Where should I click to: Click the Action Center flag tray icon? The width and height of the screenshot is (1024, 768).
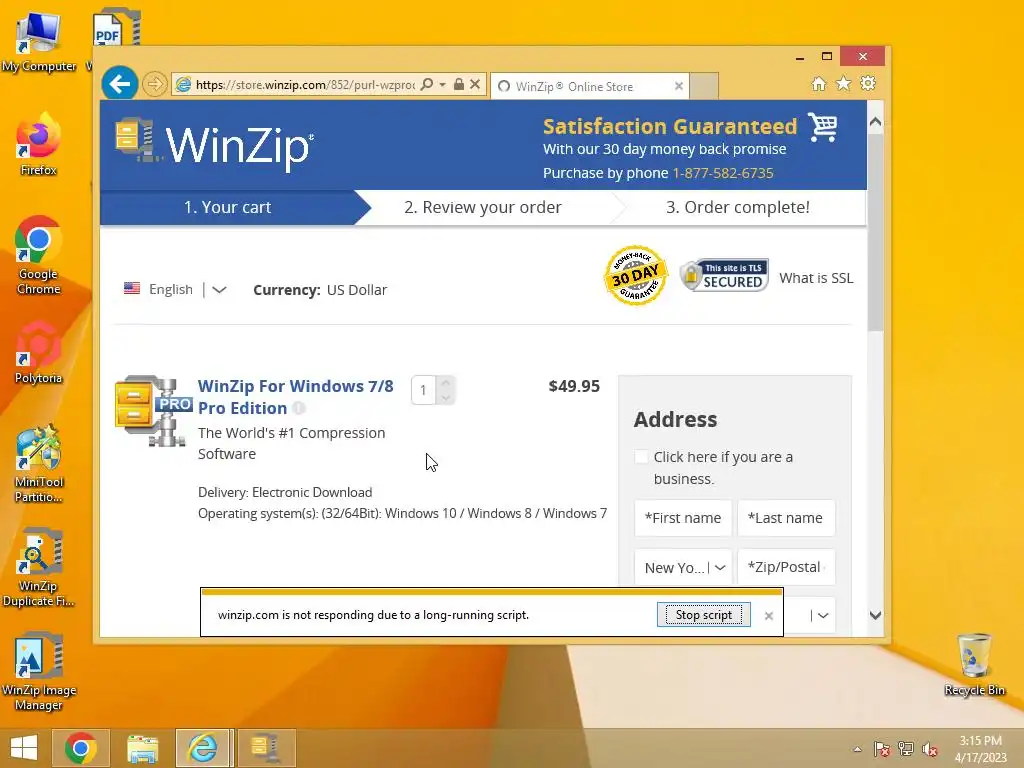pyautogui.click(x=881, y=748)
